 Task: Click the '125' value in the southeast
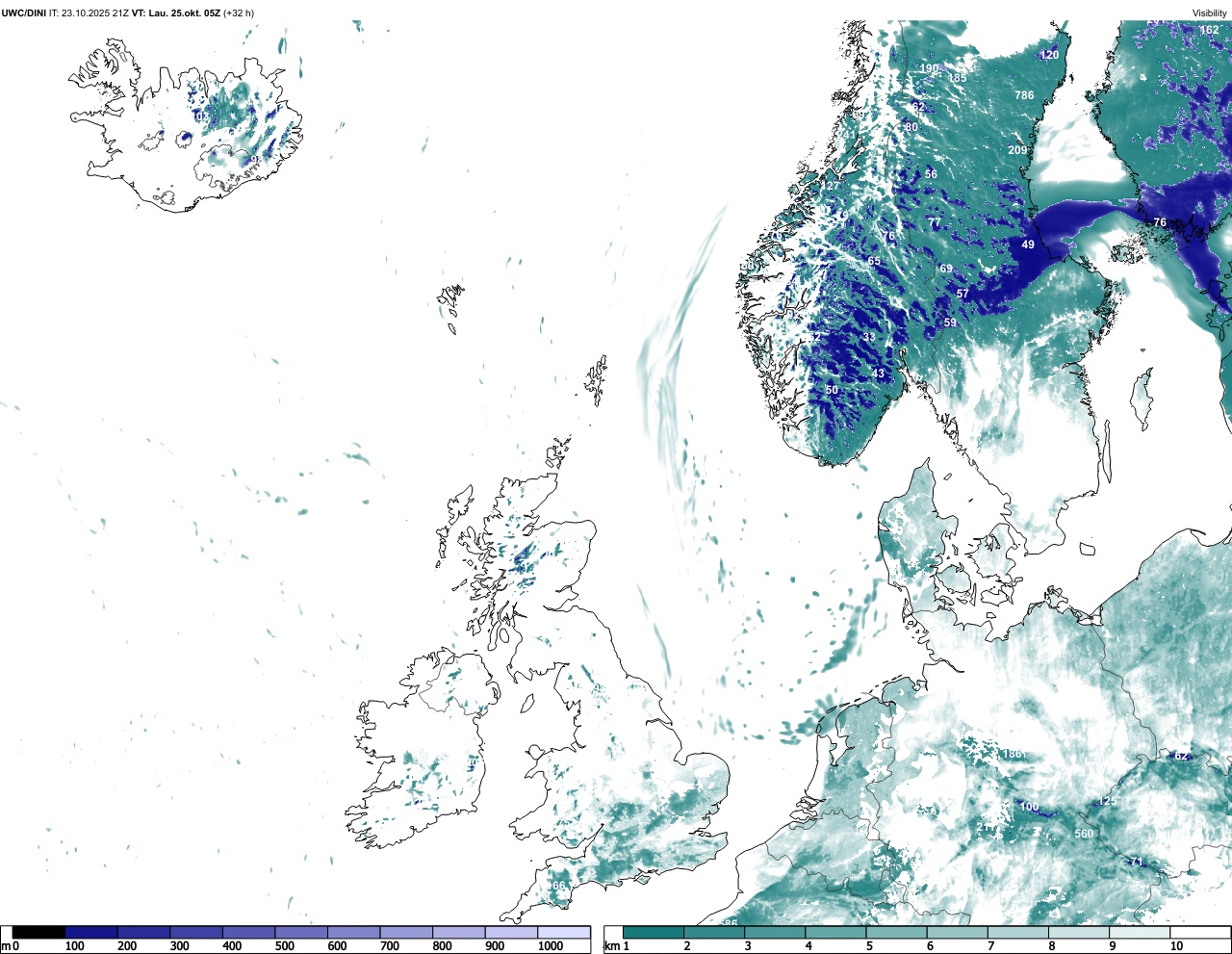(1107, 801)
